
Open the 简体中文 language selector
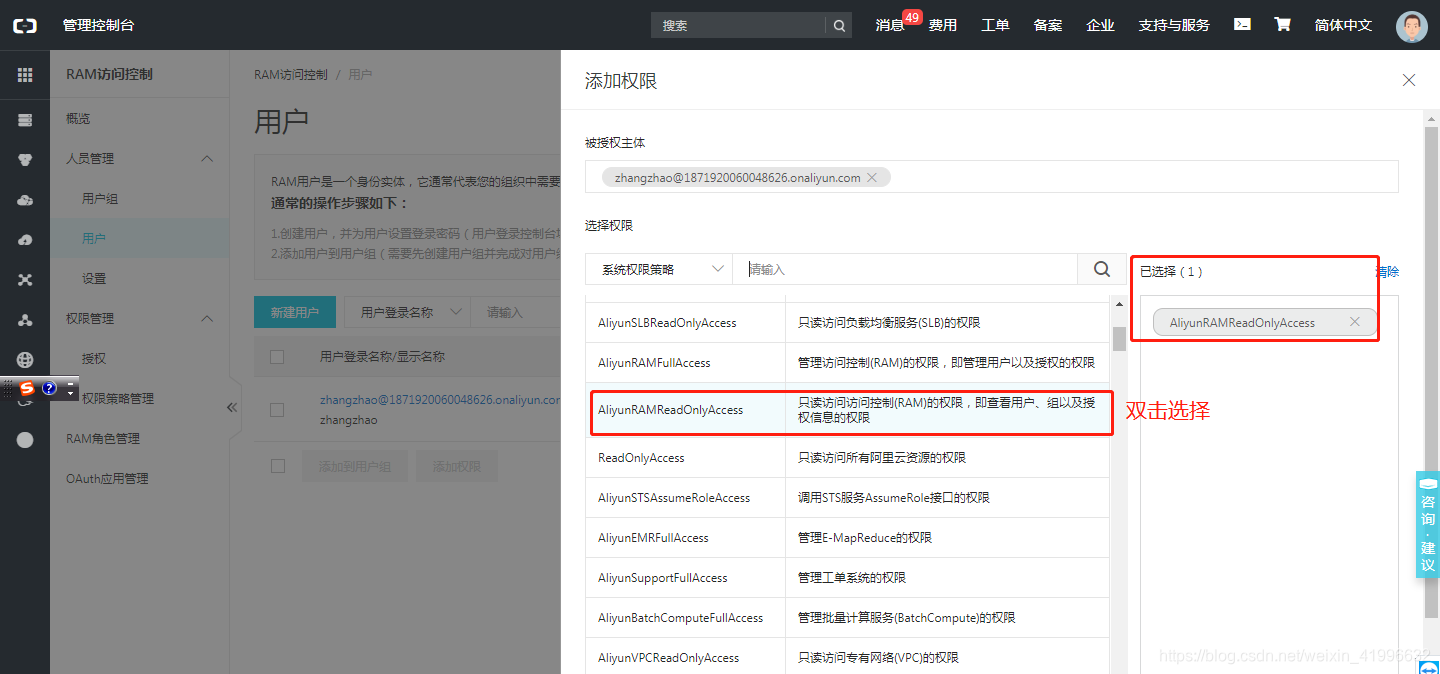point(1343,25)
